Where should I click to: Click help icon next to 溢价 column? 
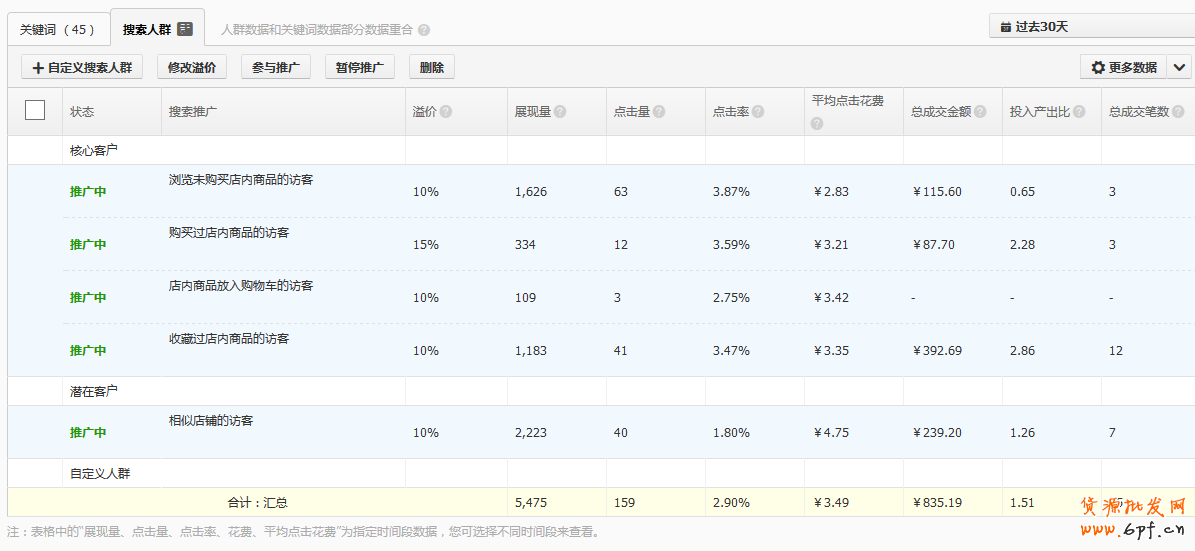click(446, 112)
